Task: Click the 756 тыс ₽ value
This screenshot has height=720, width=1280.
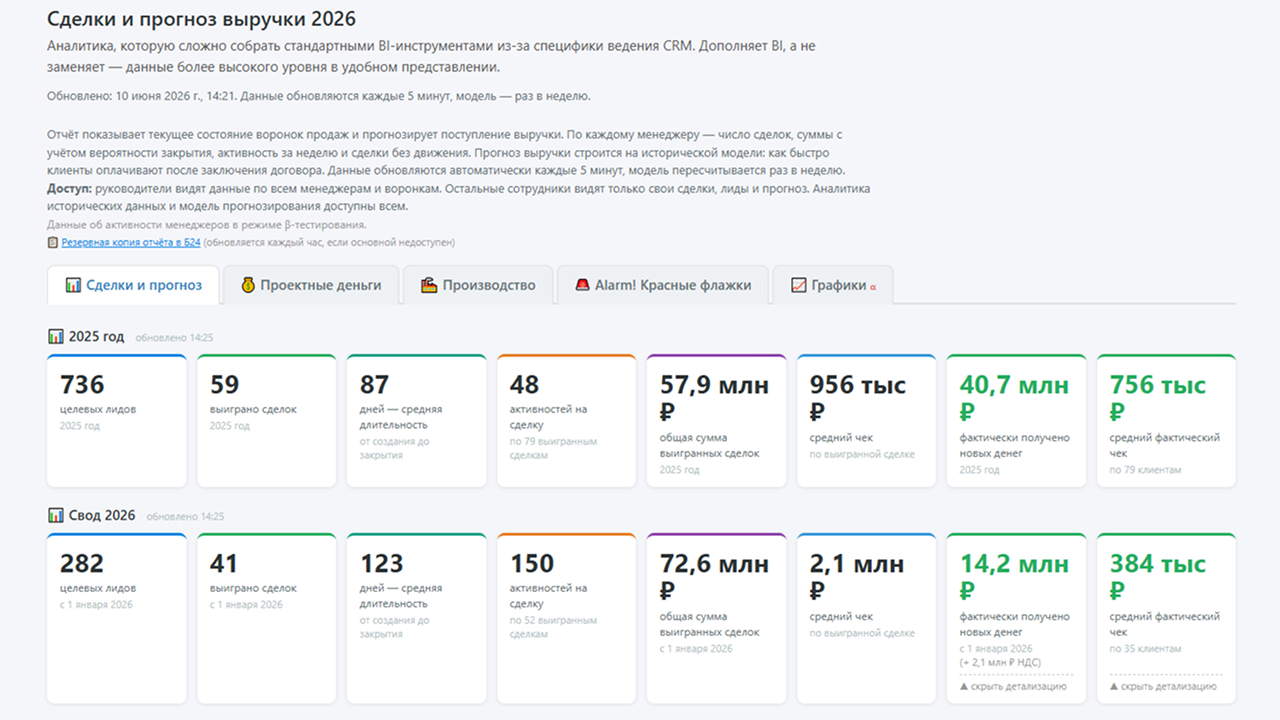Action: [x=1158, y=397]
